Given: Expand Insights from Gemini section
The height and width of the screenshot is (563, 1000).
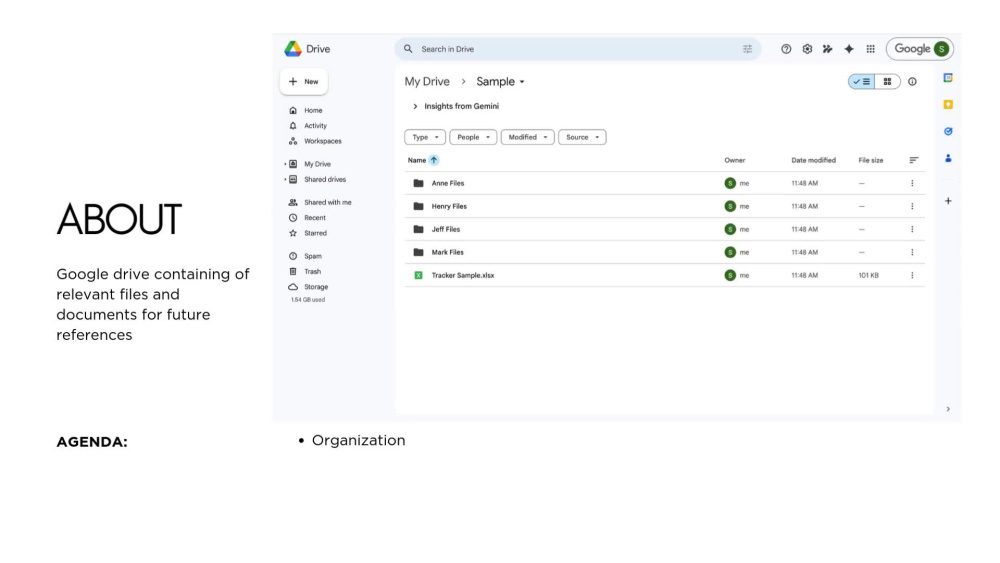Looking at the screenshot, I should tap(415, 106).
